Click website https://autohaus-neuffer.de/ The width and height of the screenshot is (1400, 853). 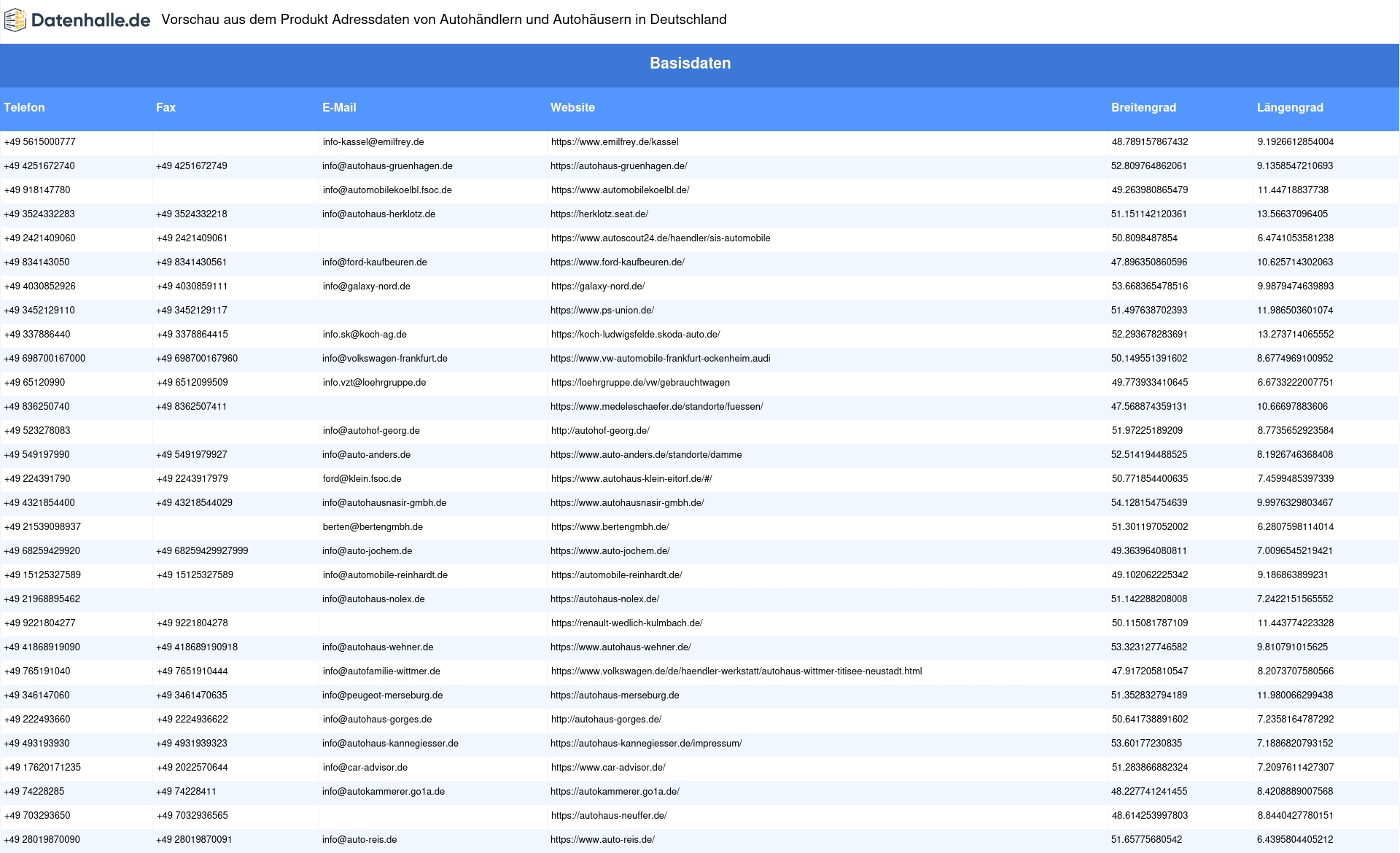point(609,816)
